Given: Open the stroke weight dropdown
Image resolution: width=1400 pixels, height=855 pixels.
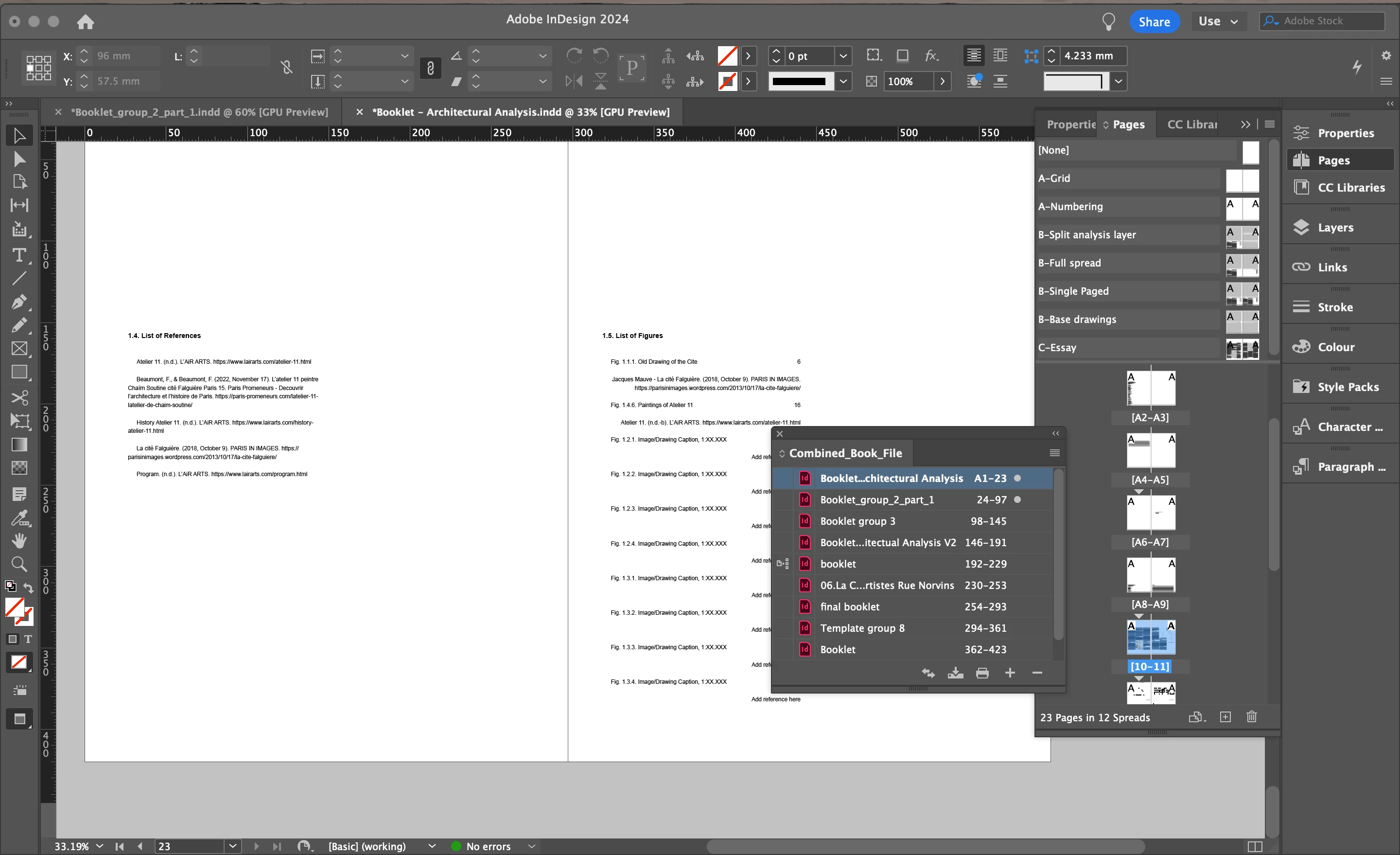Looking at the screenshot, I should click(x=843, y=56).
